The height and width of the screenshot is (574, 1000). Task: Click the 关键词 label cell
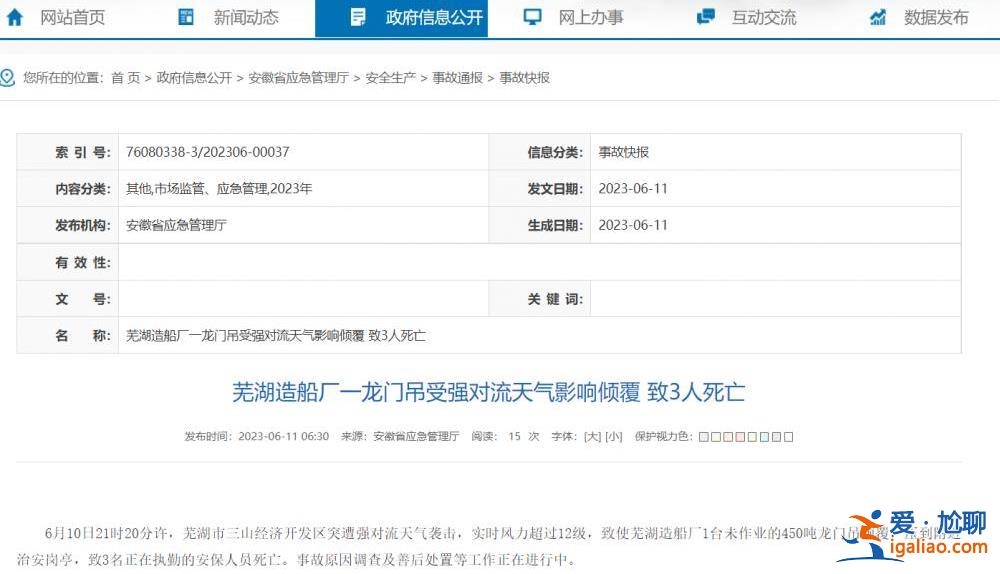pyautogui.click(x=540, y=298)
